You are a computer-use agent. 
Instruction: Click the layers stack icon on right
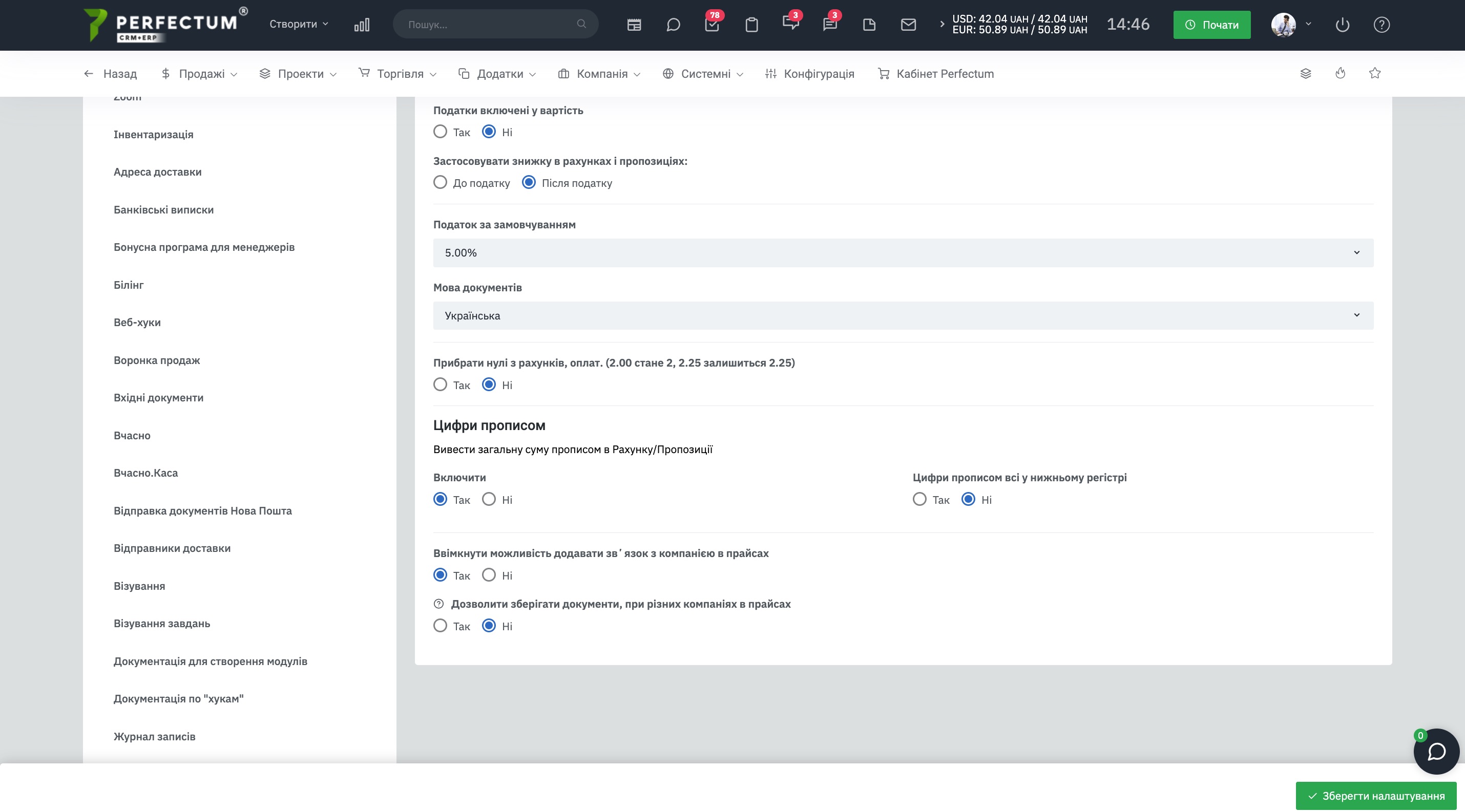click(x=1306, y=73)
